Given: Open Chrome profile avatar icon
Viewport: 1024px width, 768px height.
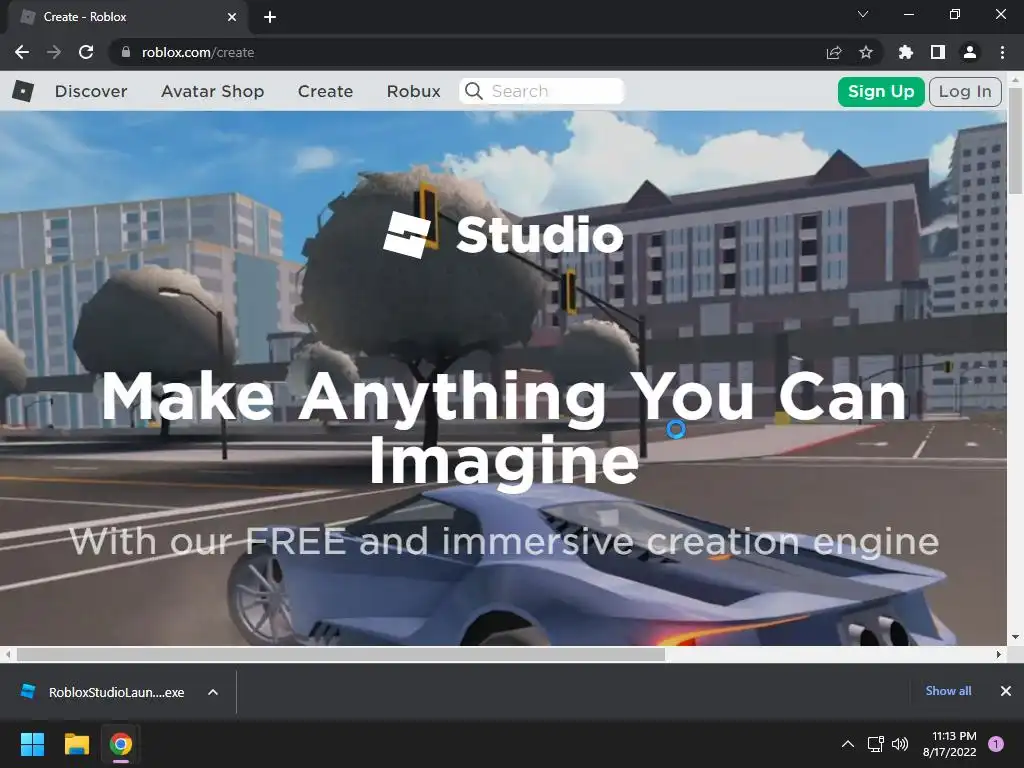Looking at the screenshot, I should 970,52.
